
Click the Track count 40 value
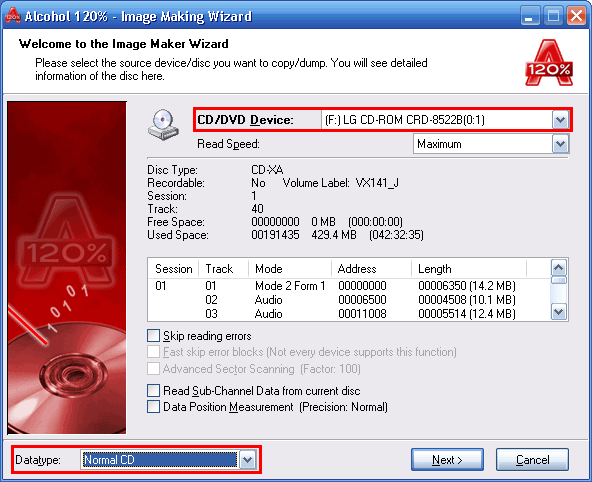(257, 209)
